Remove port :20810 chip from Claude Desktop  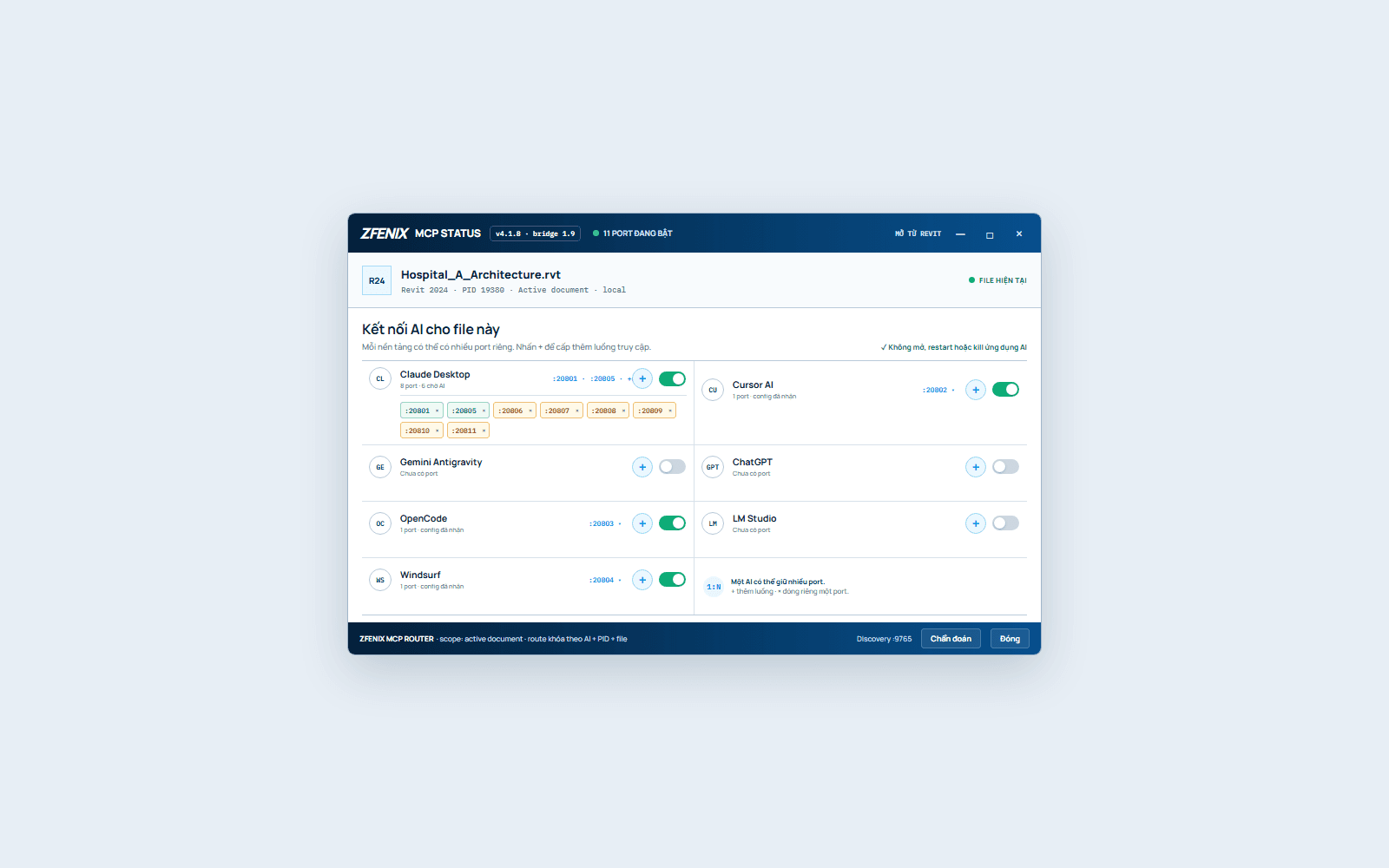tap(438, 431)
